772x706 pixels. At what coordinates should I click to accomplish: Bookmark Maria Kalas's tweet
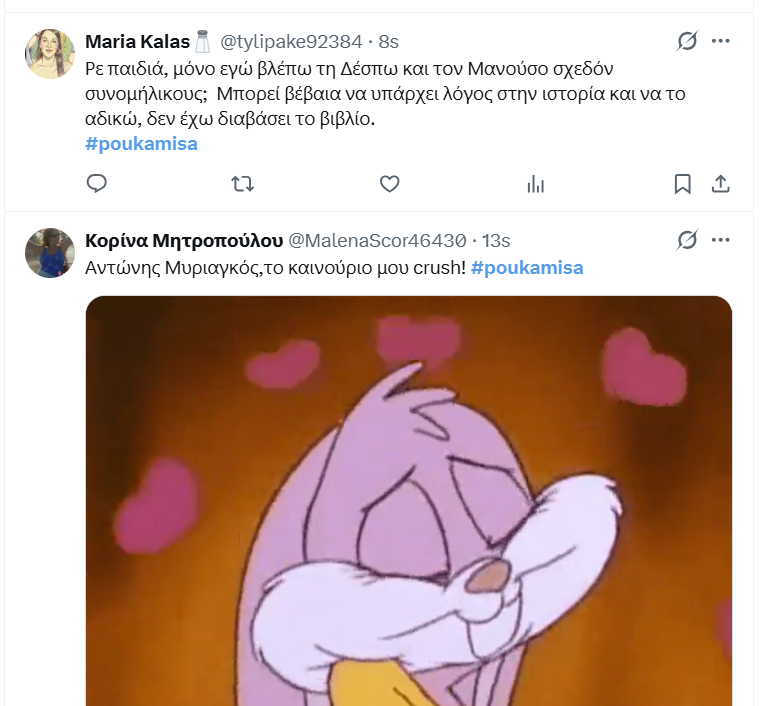(682, 184)
